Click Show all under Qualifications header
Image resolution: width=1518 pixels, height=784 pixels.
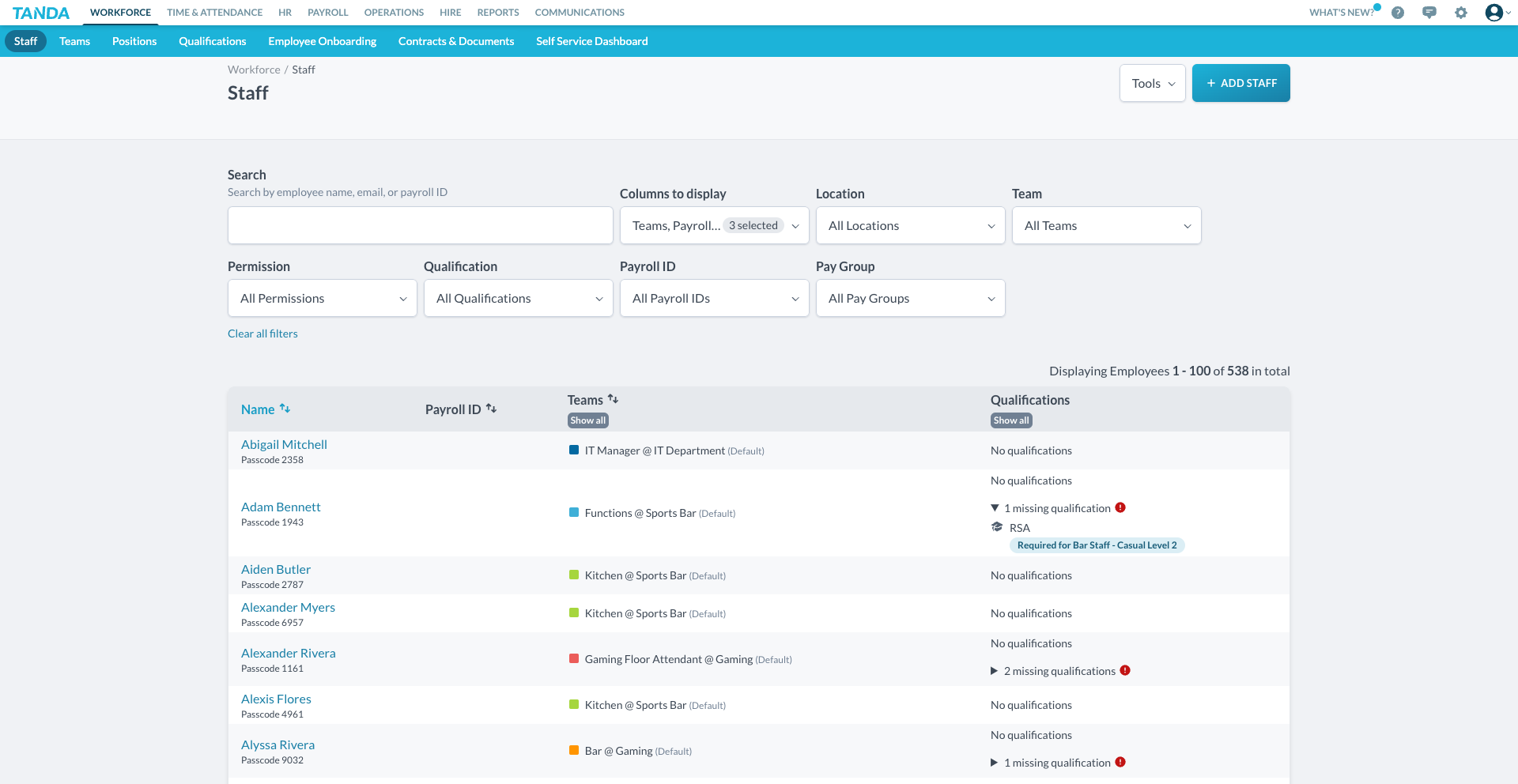tap(1011, 420)
